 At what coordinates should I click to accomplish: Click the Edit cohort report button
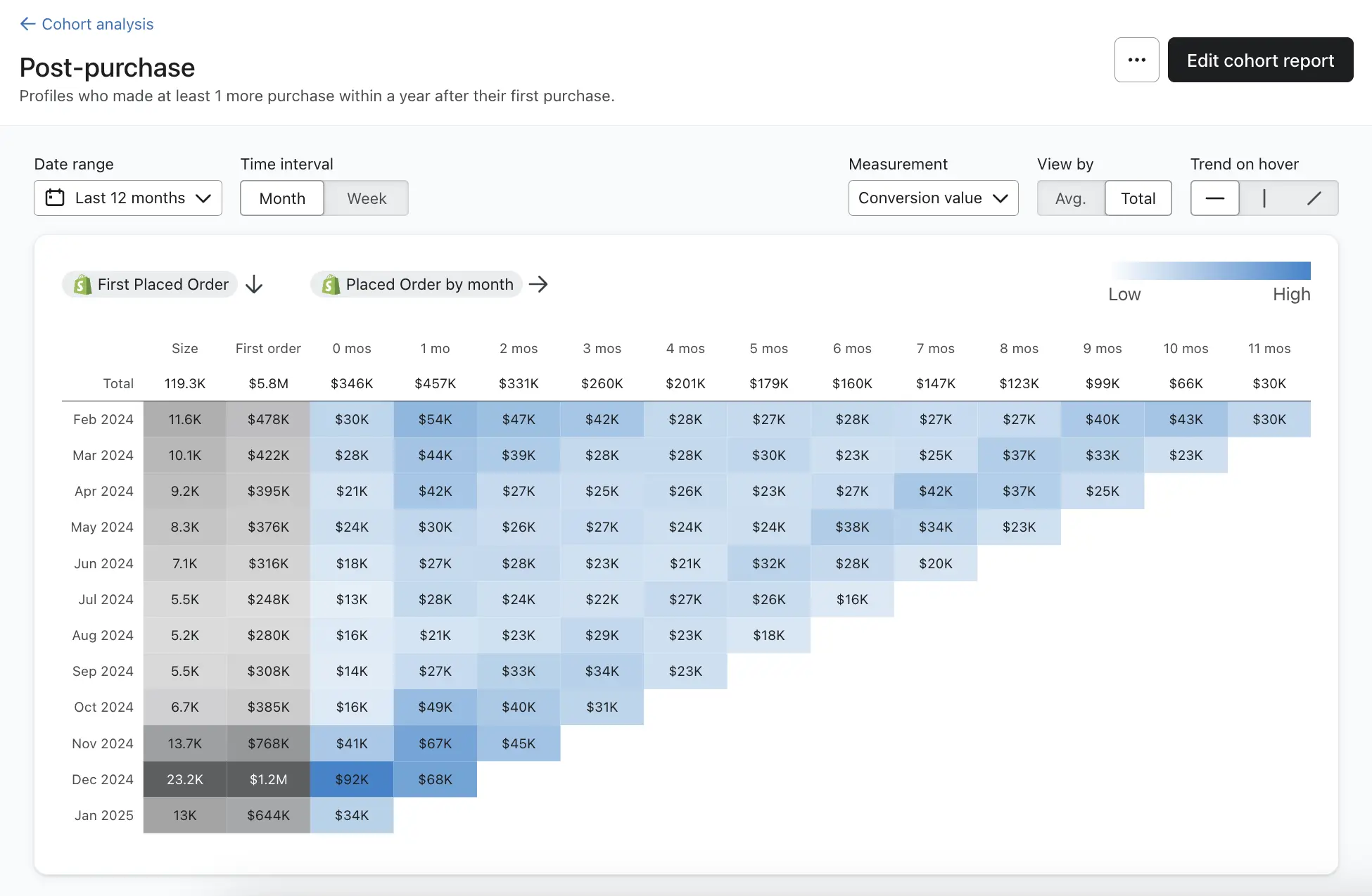click(x=1260, y=59)
